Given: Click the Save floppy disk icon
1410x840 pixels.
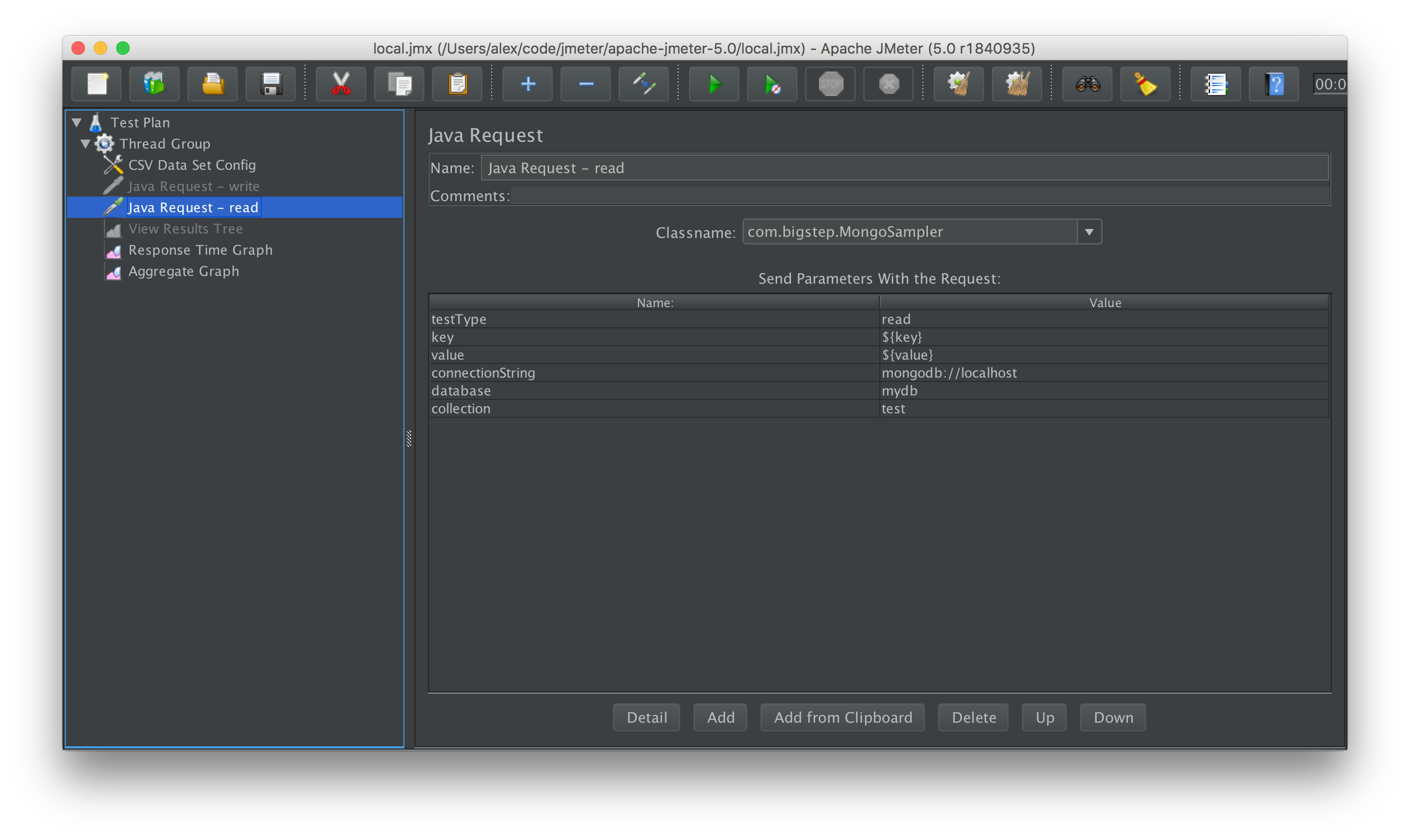Looking at the screenshot, I should pyautogui.click(x=271, y=84).
